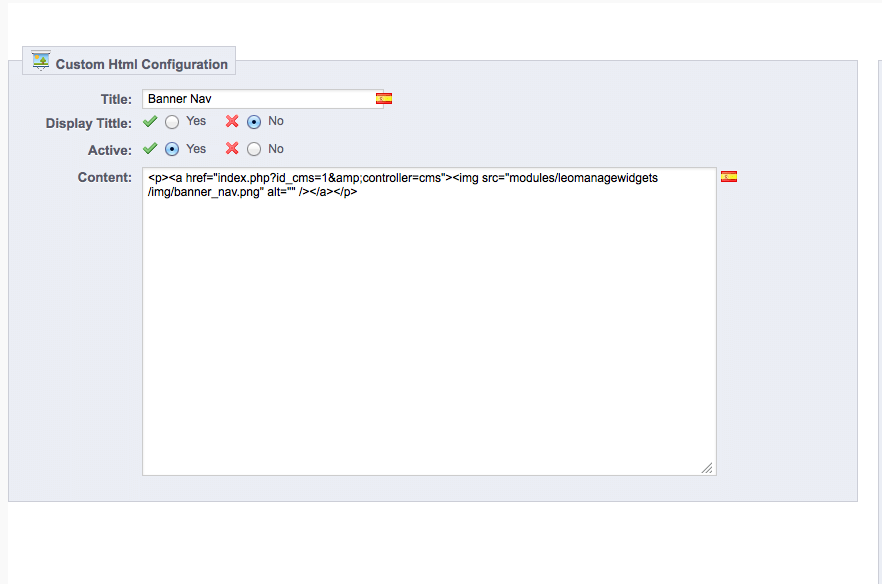
Task: Click the Yes label of Display Tittle
Action: [196, 121]
